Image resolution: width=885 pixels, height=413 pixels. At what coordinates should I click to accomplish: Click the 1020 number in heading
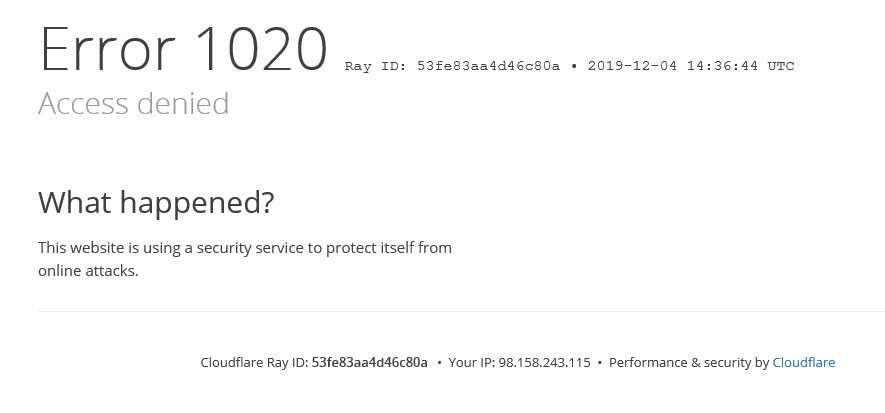click(x=261, y=49)
